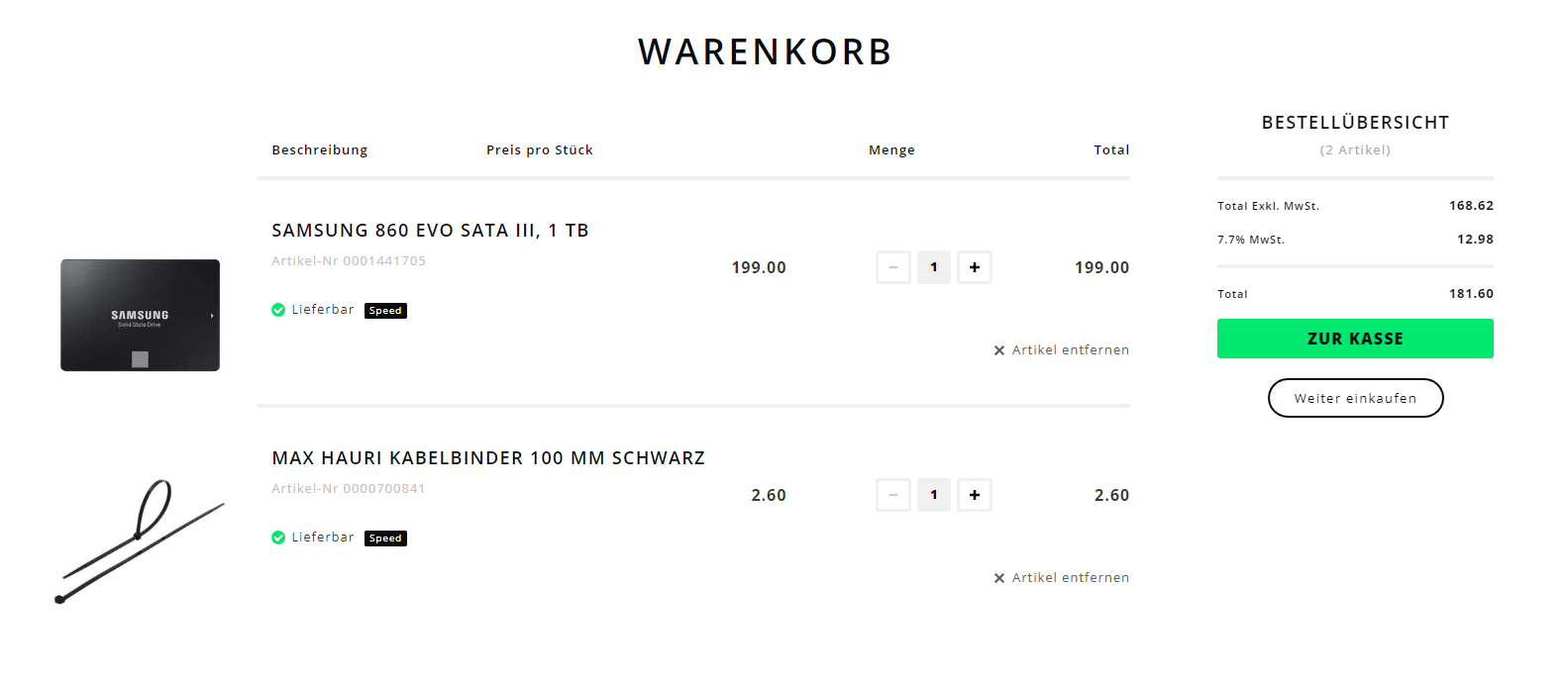Click Artikel entfernen text for Samsung SSD
This screenshot has height=685, width=1568.
1070,350
